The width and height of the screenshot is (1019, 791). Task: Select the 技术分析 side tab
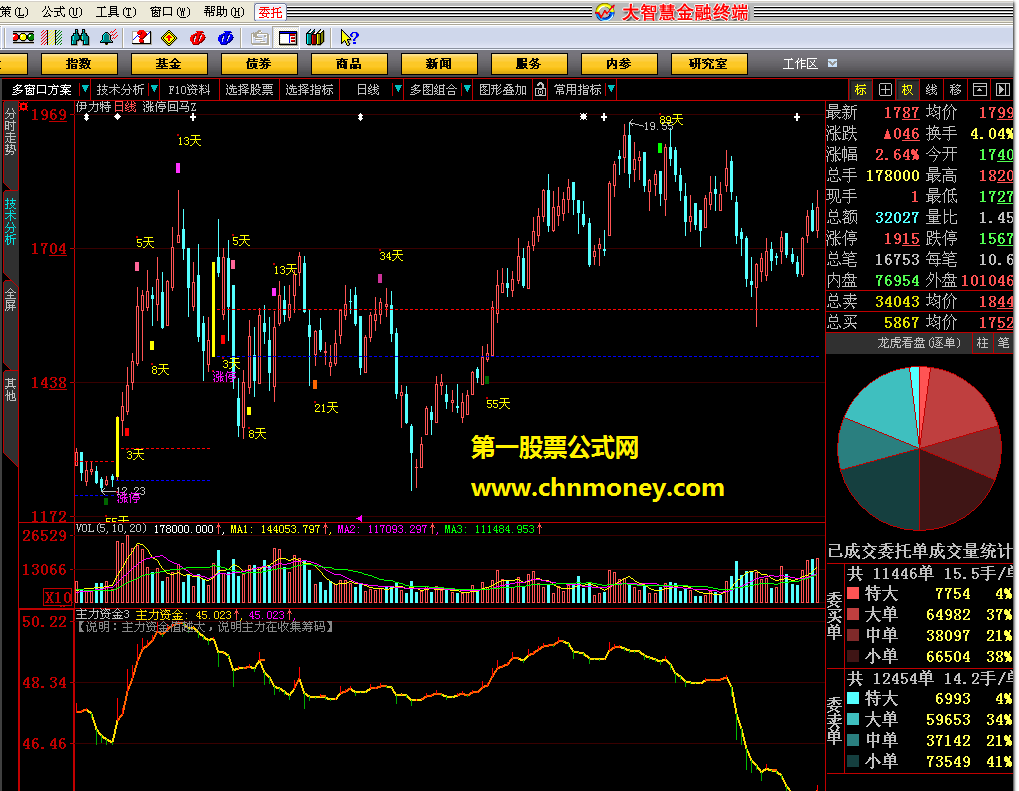pos(10,222)
